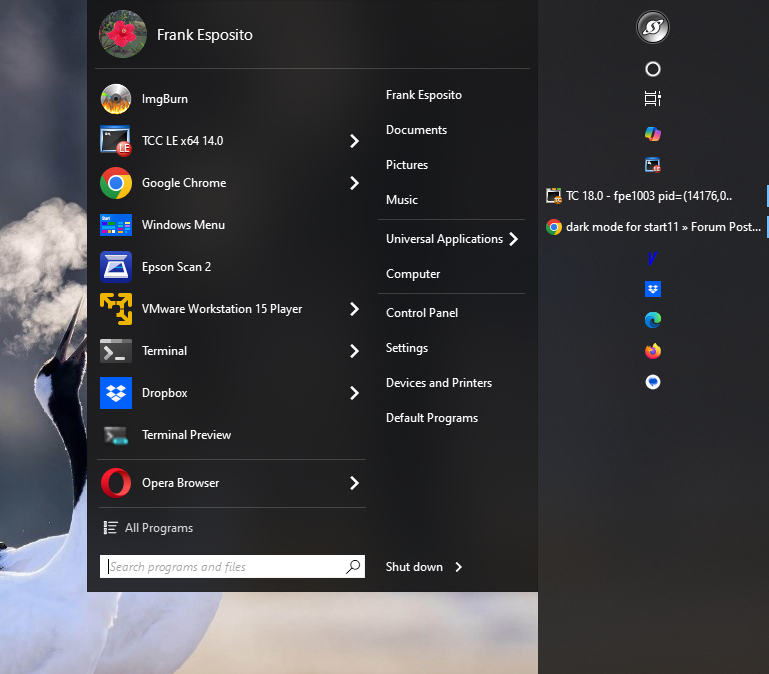The width and height of the screenshot is (769, 674).
Task: Open Dropbox taskbar icon
Action: coord(653,289)
